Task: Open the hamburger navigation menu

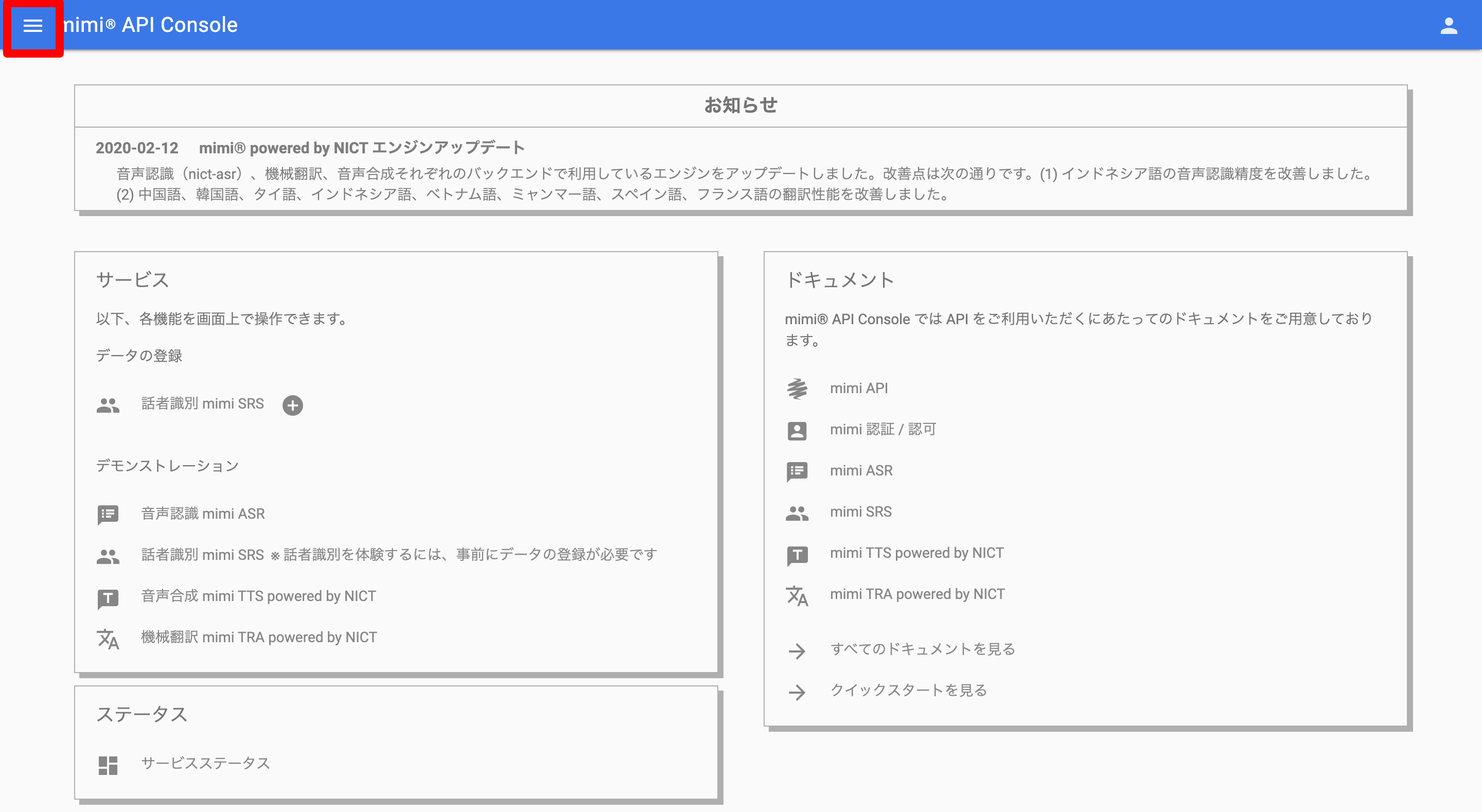Action: click(x=33, y=26)
